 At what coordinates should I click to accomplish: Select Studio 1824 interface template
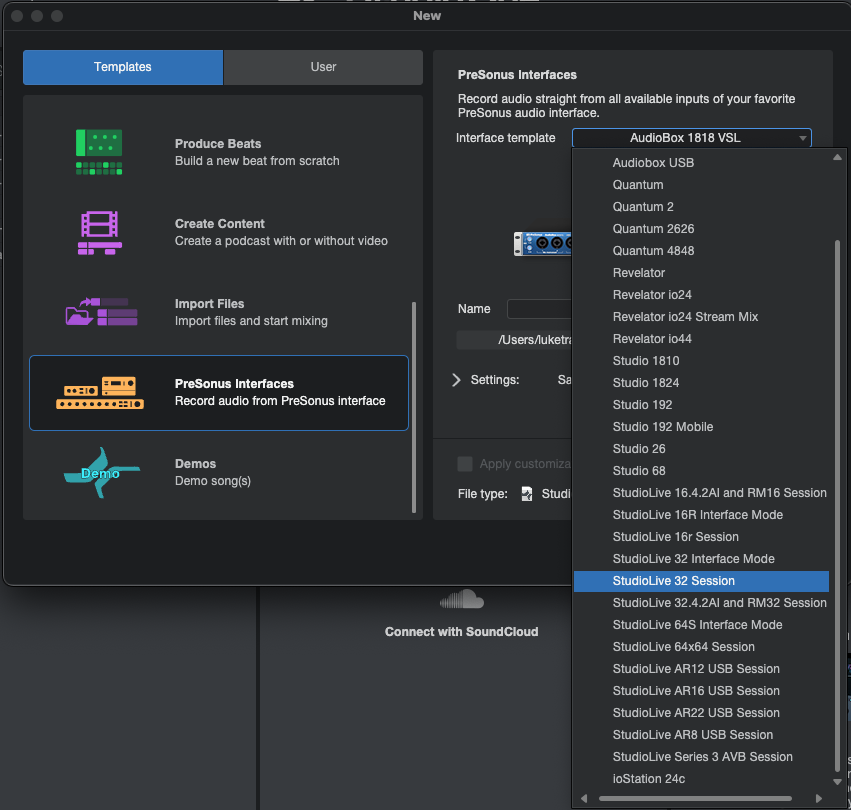(x=701, y=383)
